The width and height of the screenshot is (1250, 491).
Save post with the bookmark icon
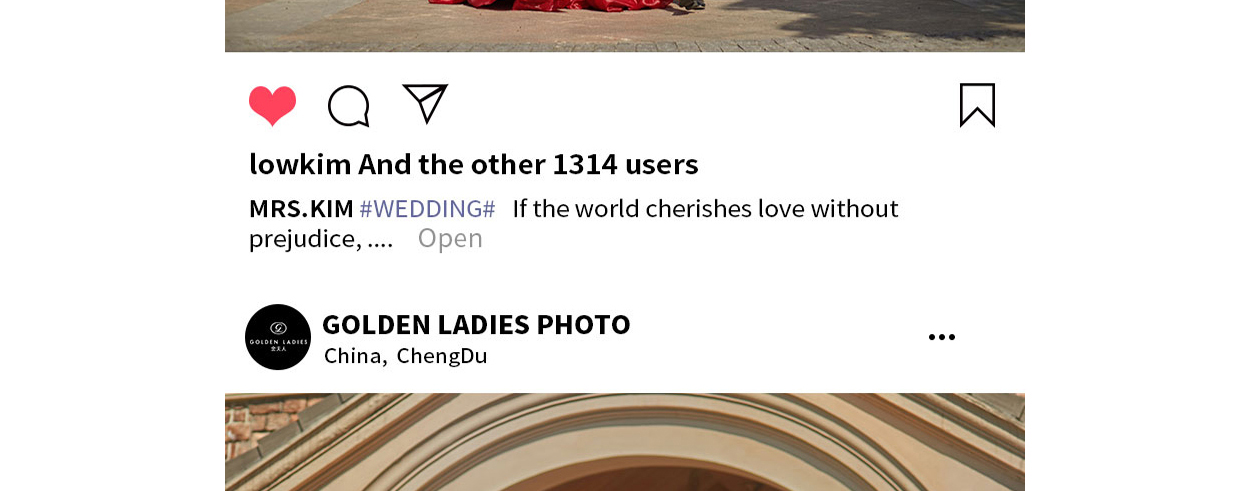point(977,105)
